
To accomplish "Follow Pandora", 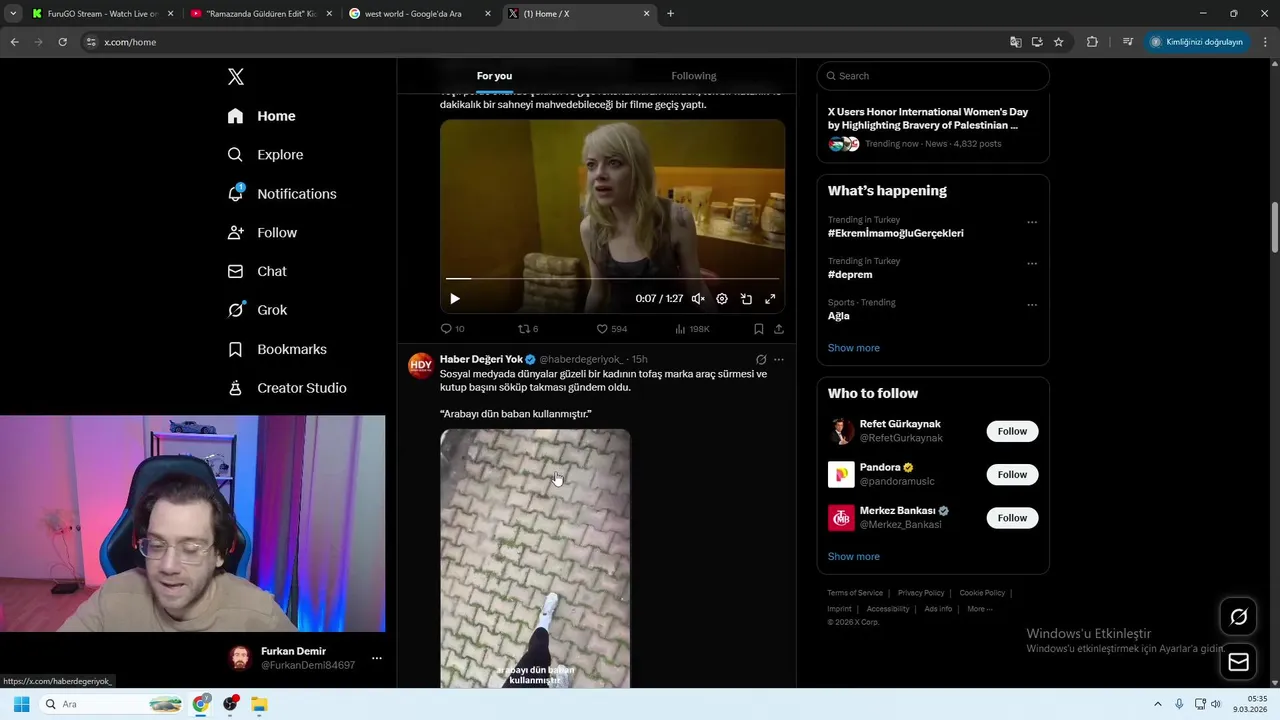I will (1012, 474).
